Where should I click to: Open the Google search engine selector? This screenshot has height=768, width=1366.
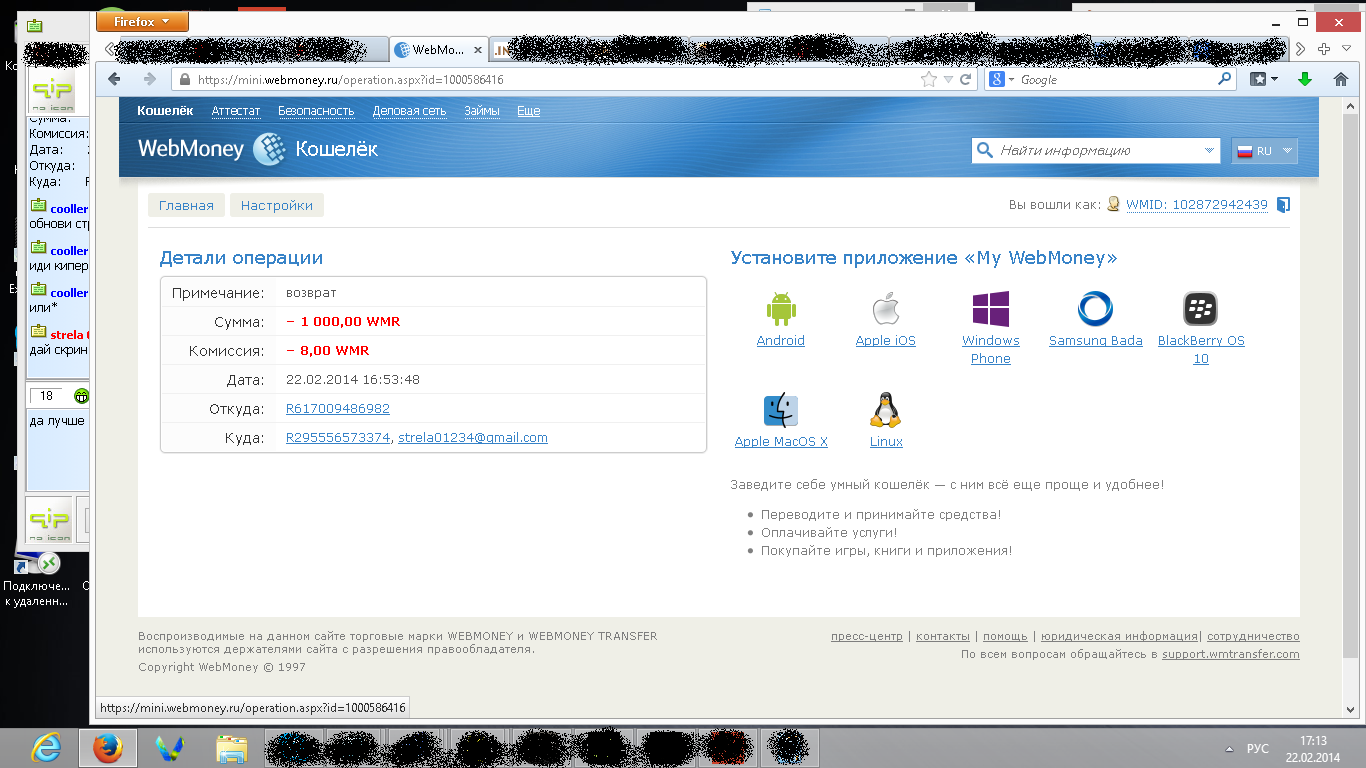(x=1001, y=79)
